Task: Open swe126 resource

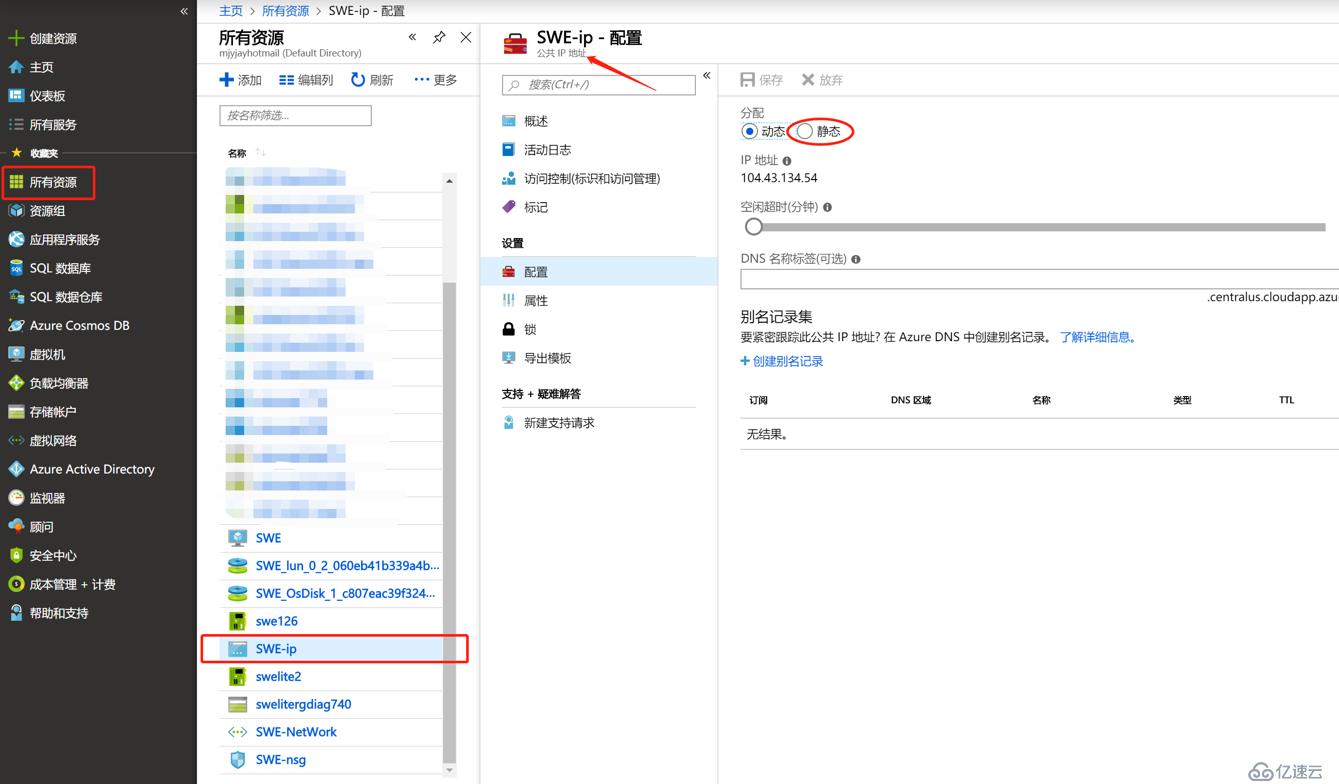Action: (x=276, y=621)
